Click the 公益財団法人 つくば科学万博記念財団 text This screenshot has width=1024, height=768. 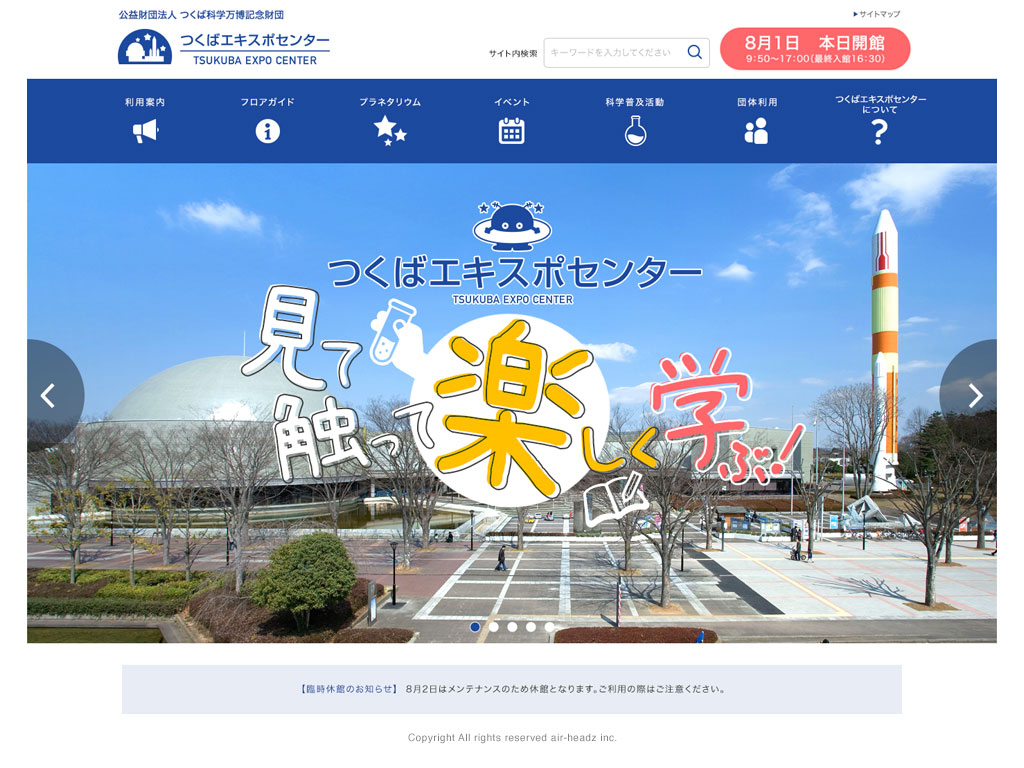(201, 14)
